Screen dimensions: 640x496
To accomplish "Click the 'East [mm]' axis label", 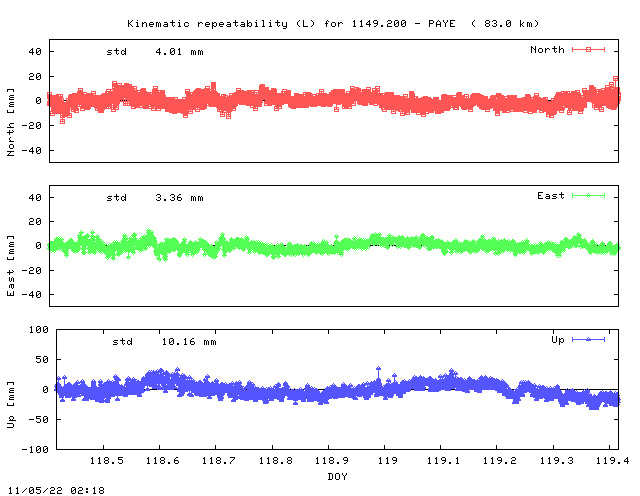I will (x=11, y=266).
